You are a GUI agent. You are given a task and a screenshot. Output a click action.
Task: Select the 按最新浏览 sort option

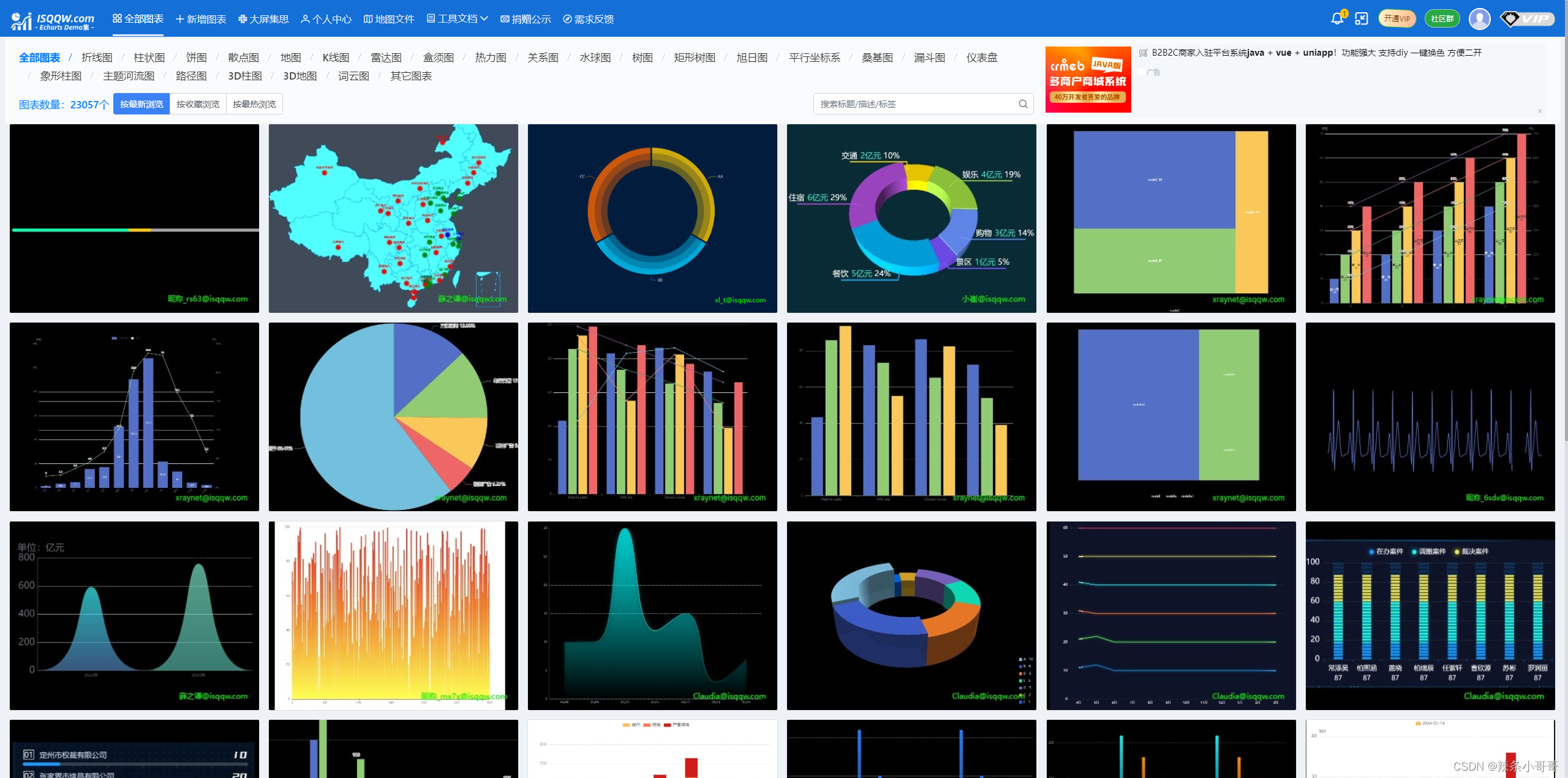(141, 104)
